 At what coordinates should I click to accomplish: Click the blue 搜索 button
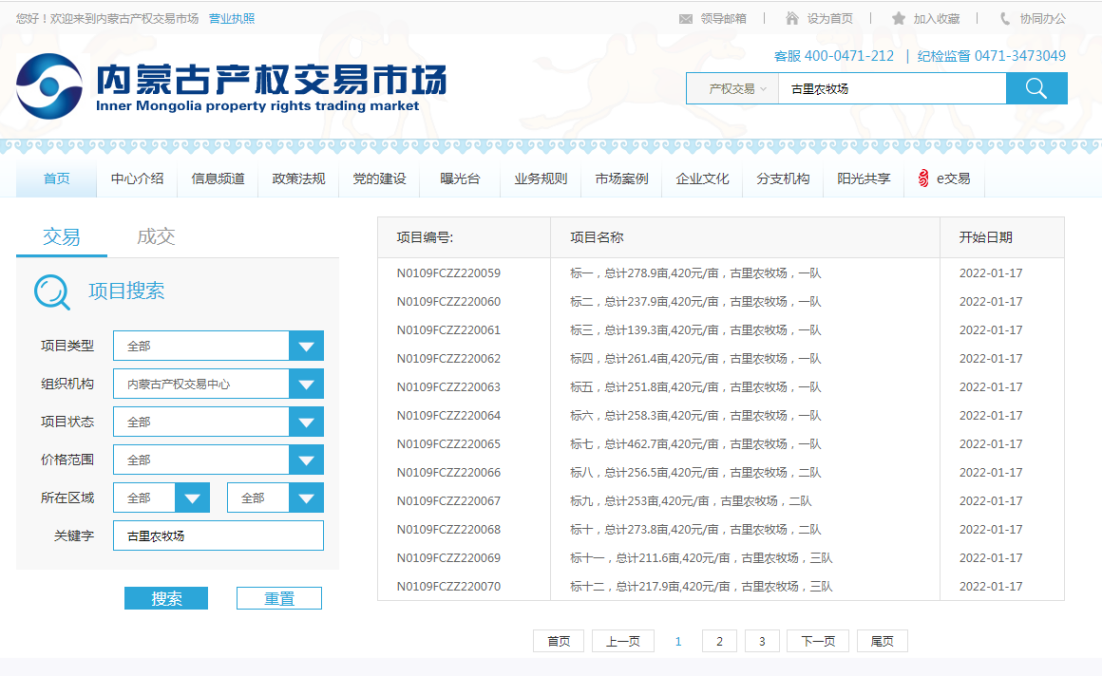166,598
